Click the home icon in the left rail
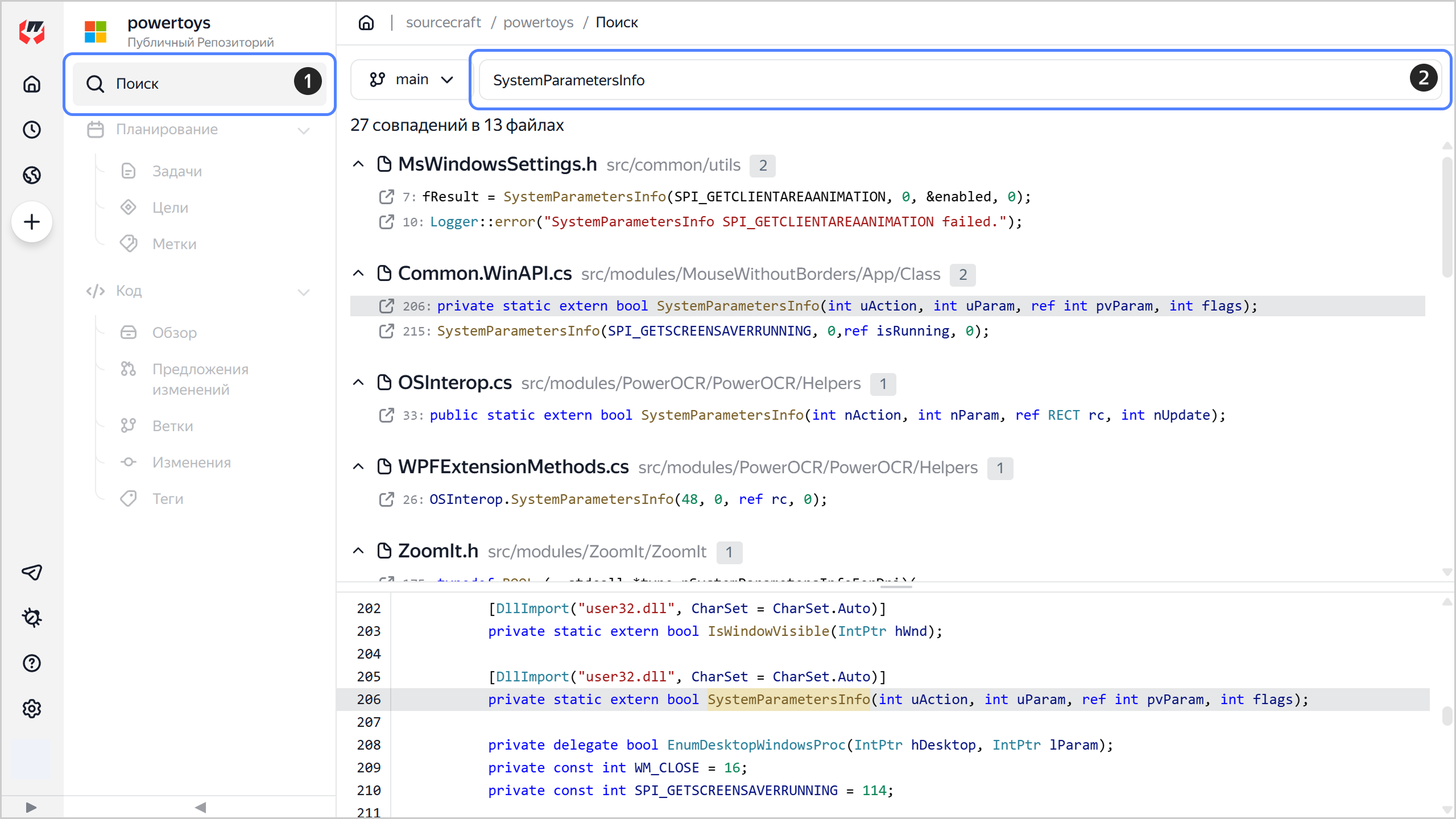1456x819 pixels. (x=32, y=84)
